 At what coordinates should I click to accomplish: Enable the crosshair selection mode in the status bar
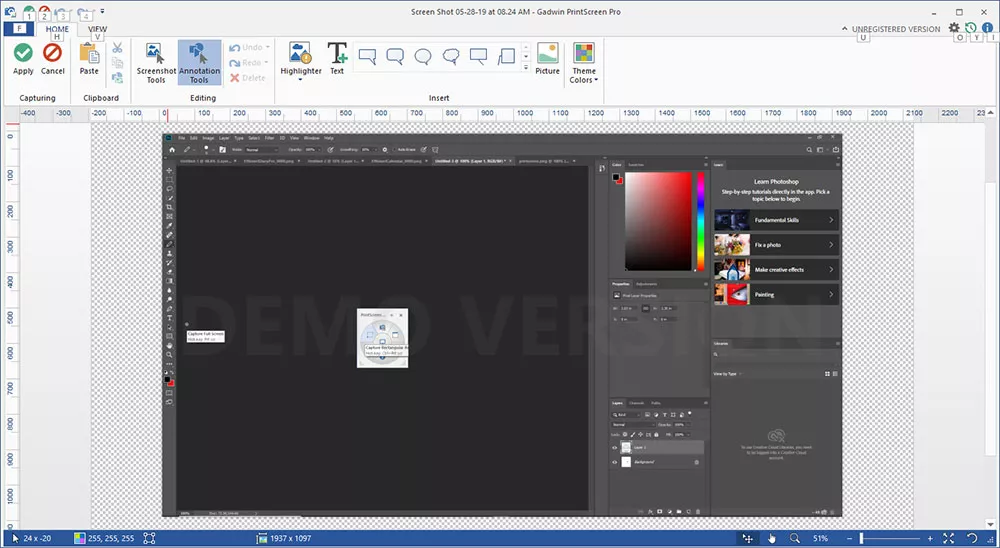pos(747,538)
